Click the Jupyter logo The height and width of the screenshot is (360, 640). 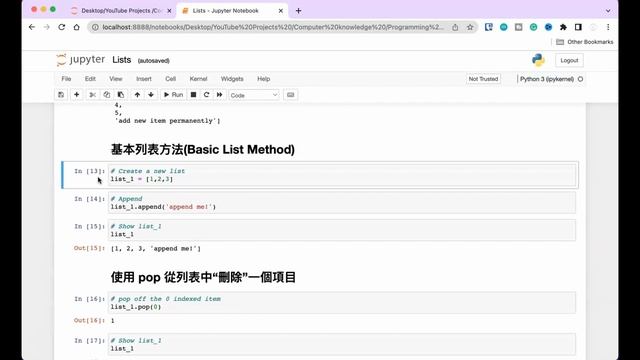point(81,60)
